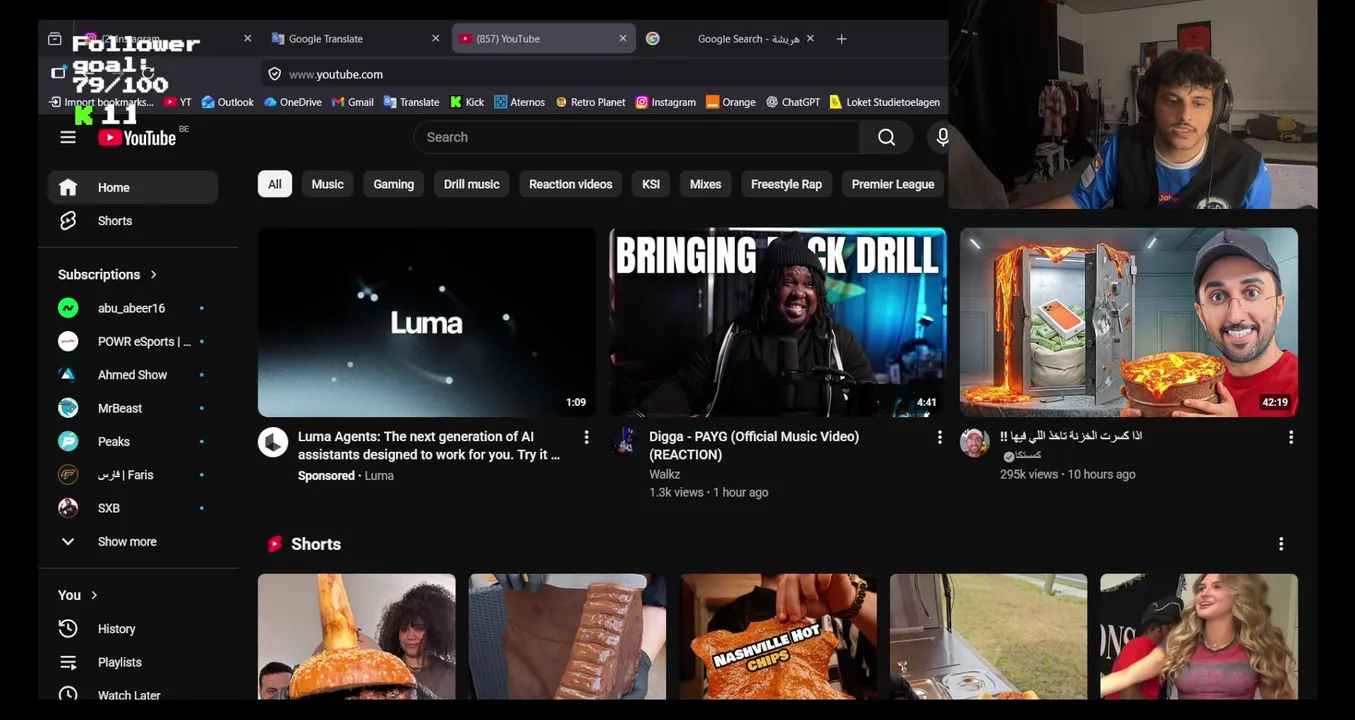1355x720 pixels.
Task: Select the Freestyle Rap chip
Action: [x=786, y=184]
